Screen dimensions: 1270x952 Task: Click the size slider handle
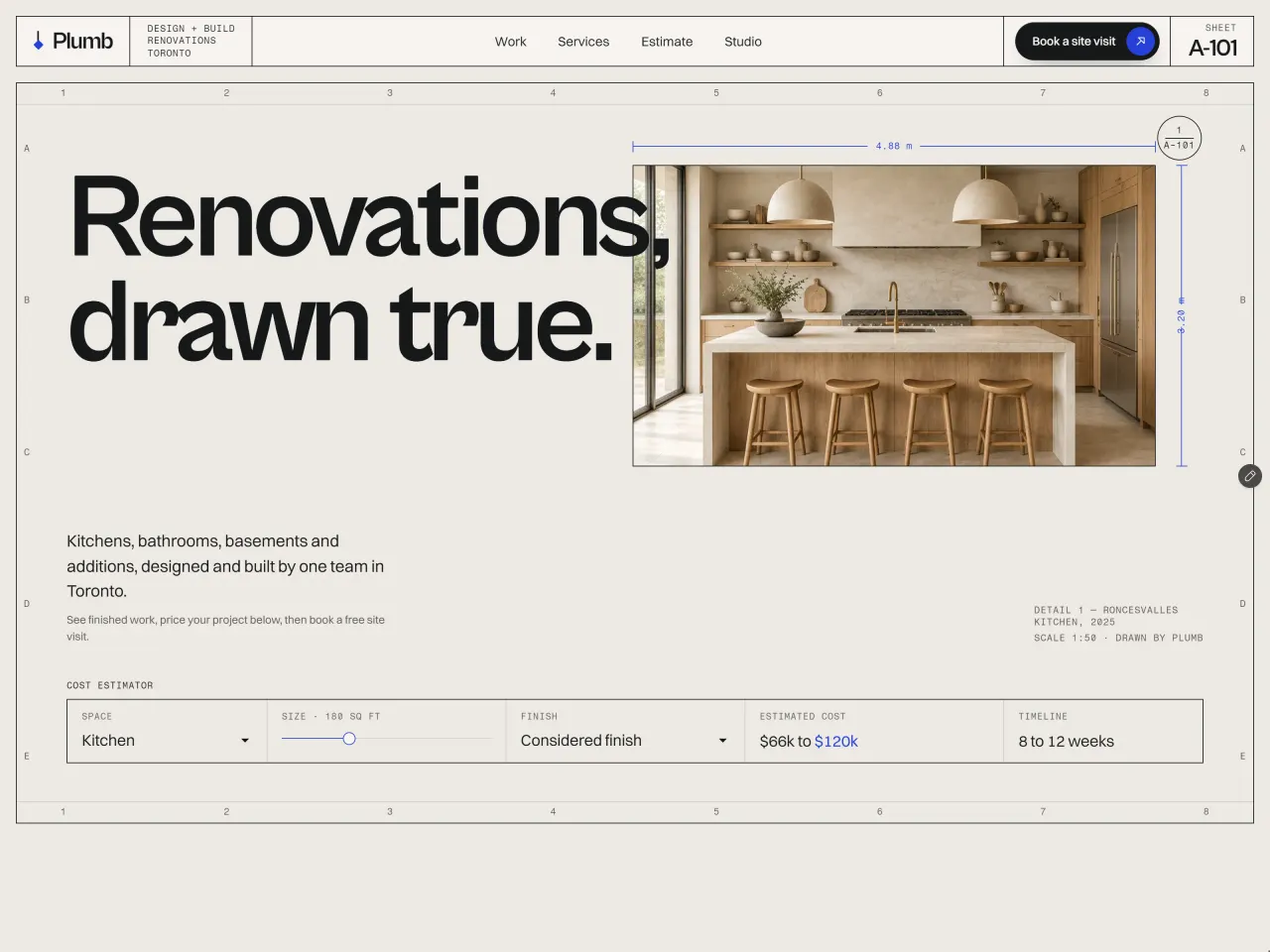coord(349,739)
